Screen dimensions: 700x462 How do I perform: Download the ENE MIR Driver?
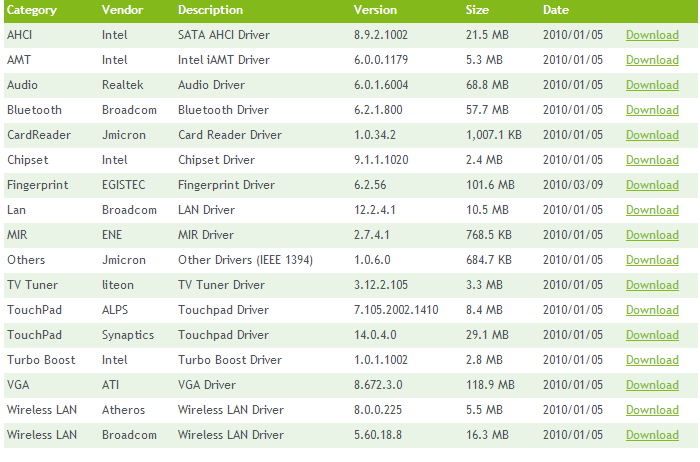coord(652,235)
